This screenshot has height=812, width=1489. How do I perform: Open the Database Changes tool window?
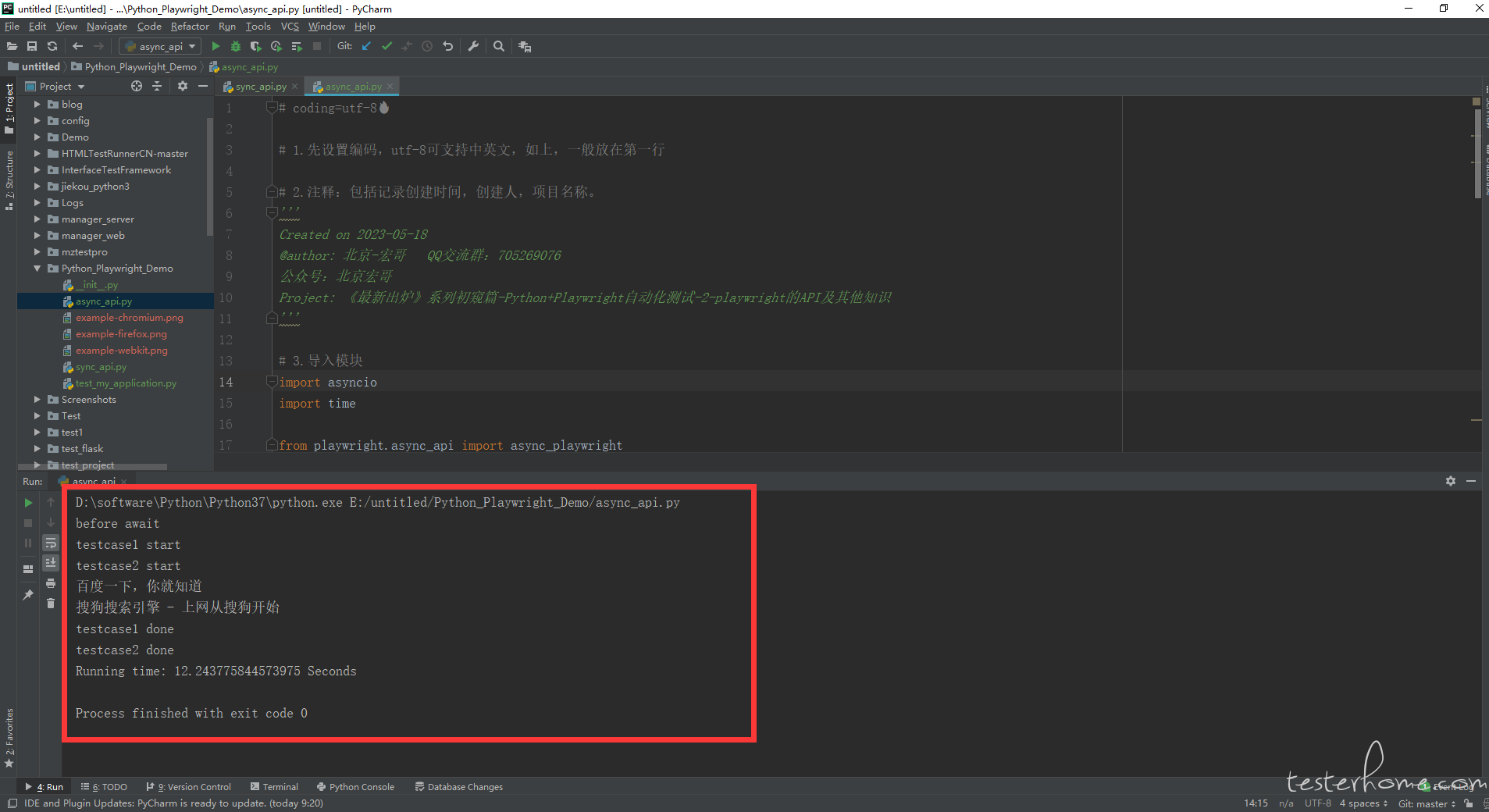click(x=459, y=787)
